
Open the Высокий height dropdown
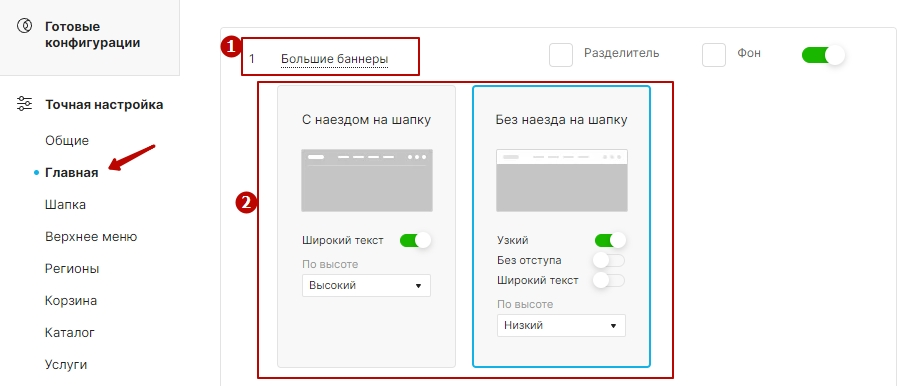366,285
